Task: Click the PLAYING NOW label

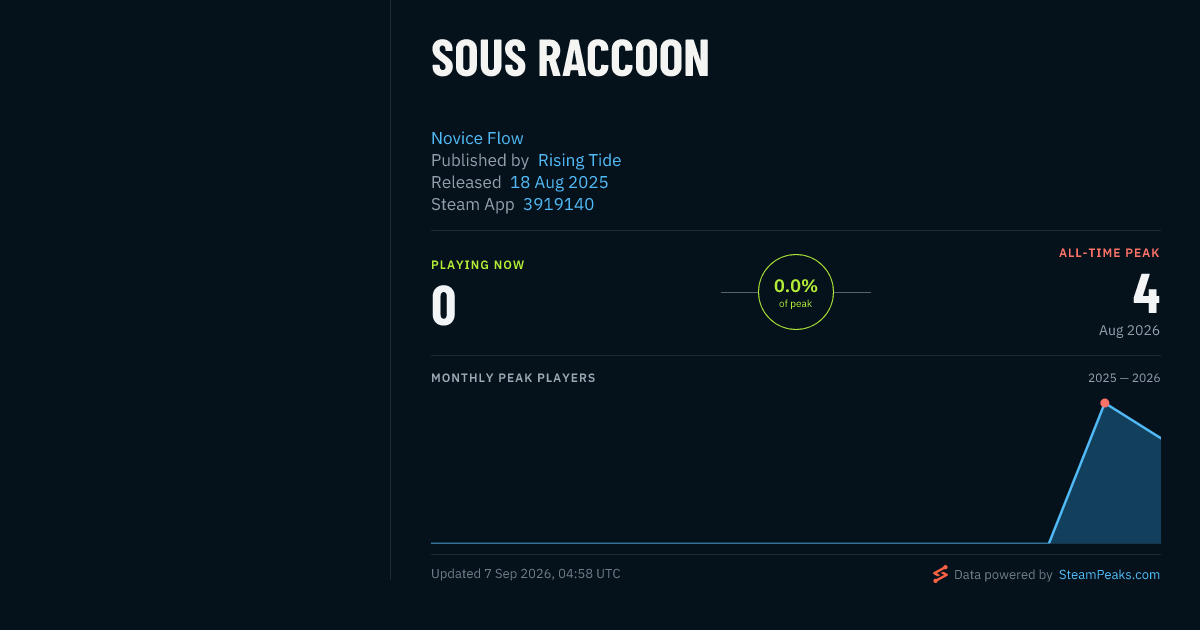Action: [x=478, y=265]
